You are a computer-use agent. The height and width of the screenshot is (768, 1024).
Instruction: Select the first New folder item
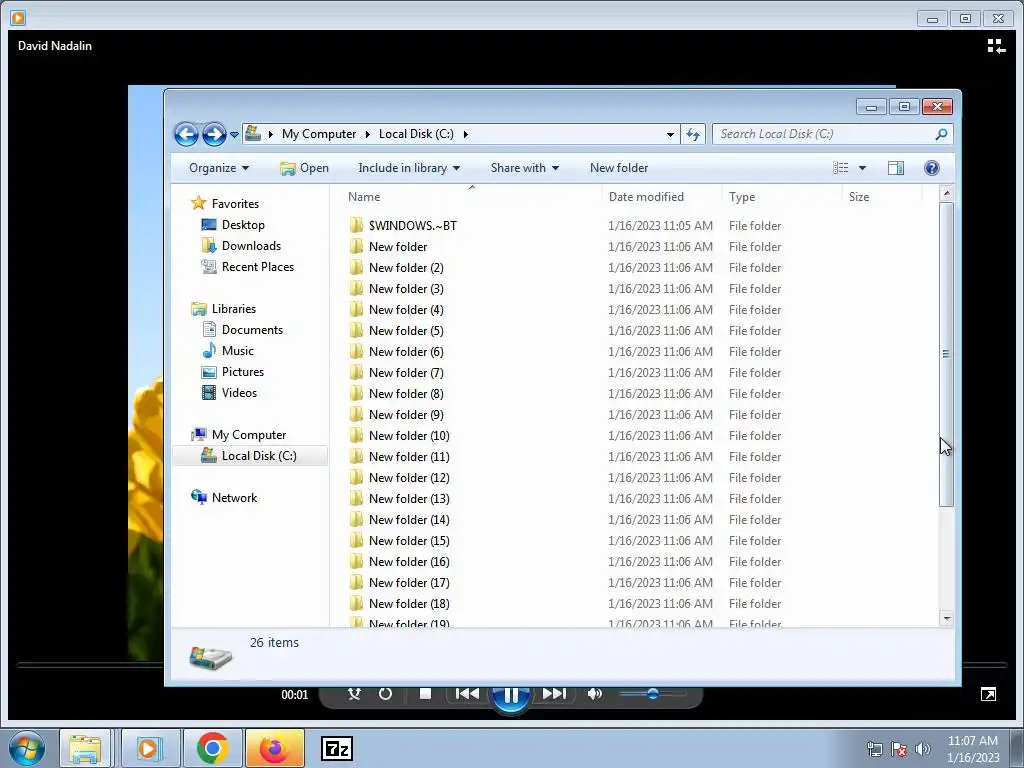pyautogui.click(x=398, y=246)
